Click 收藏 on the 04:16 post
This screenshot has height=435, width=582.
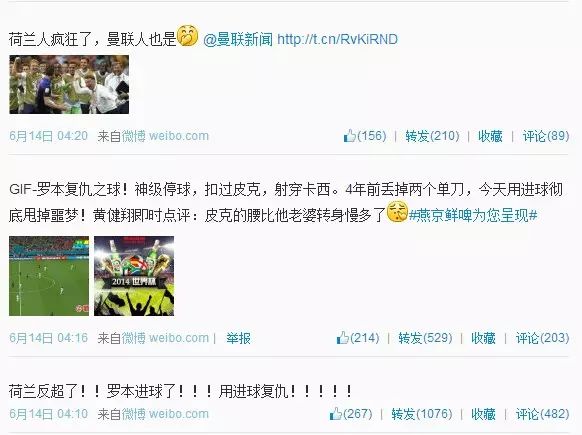483,338
